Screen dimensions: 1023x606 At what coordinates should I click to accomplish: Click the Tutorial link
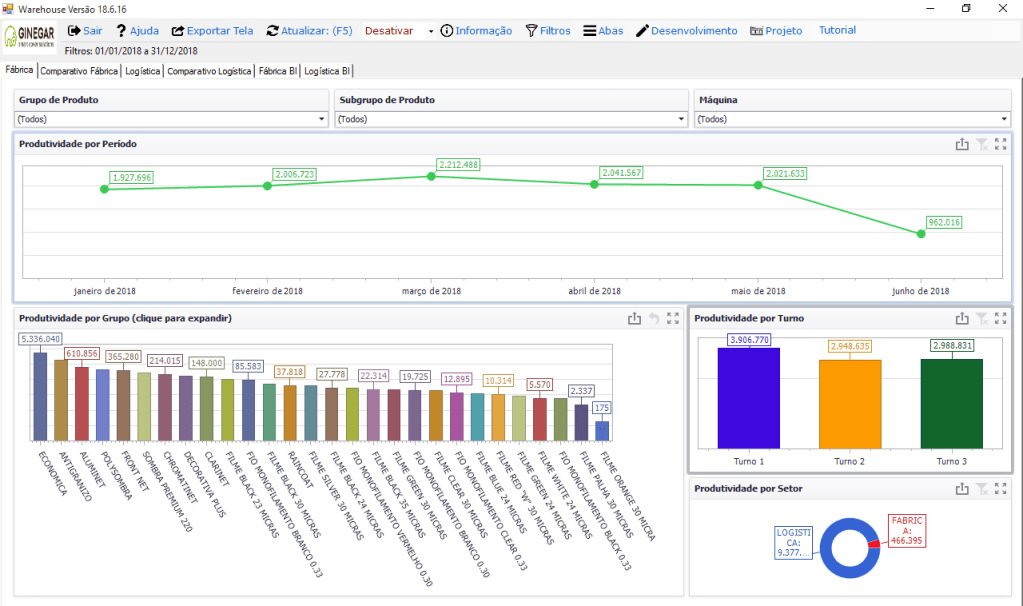pyautogui.click(x=837, y=30)
